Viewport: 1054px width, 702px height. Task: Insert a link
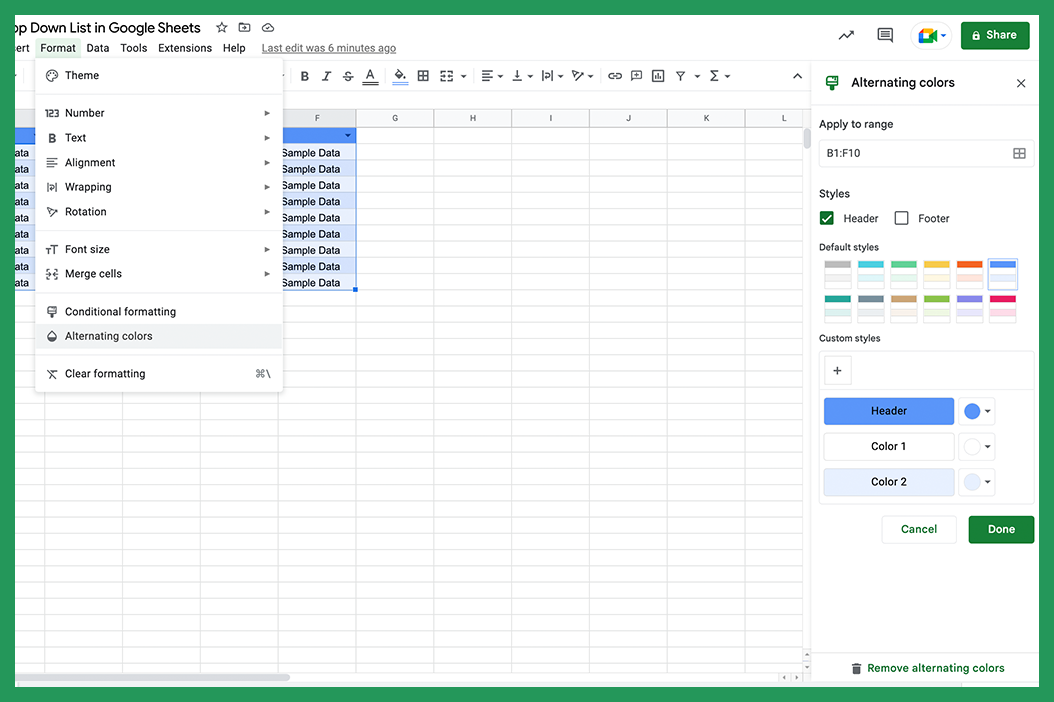[615, 75]
